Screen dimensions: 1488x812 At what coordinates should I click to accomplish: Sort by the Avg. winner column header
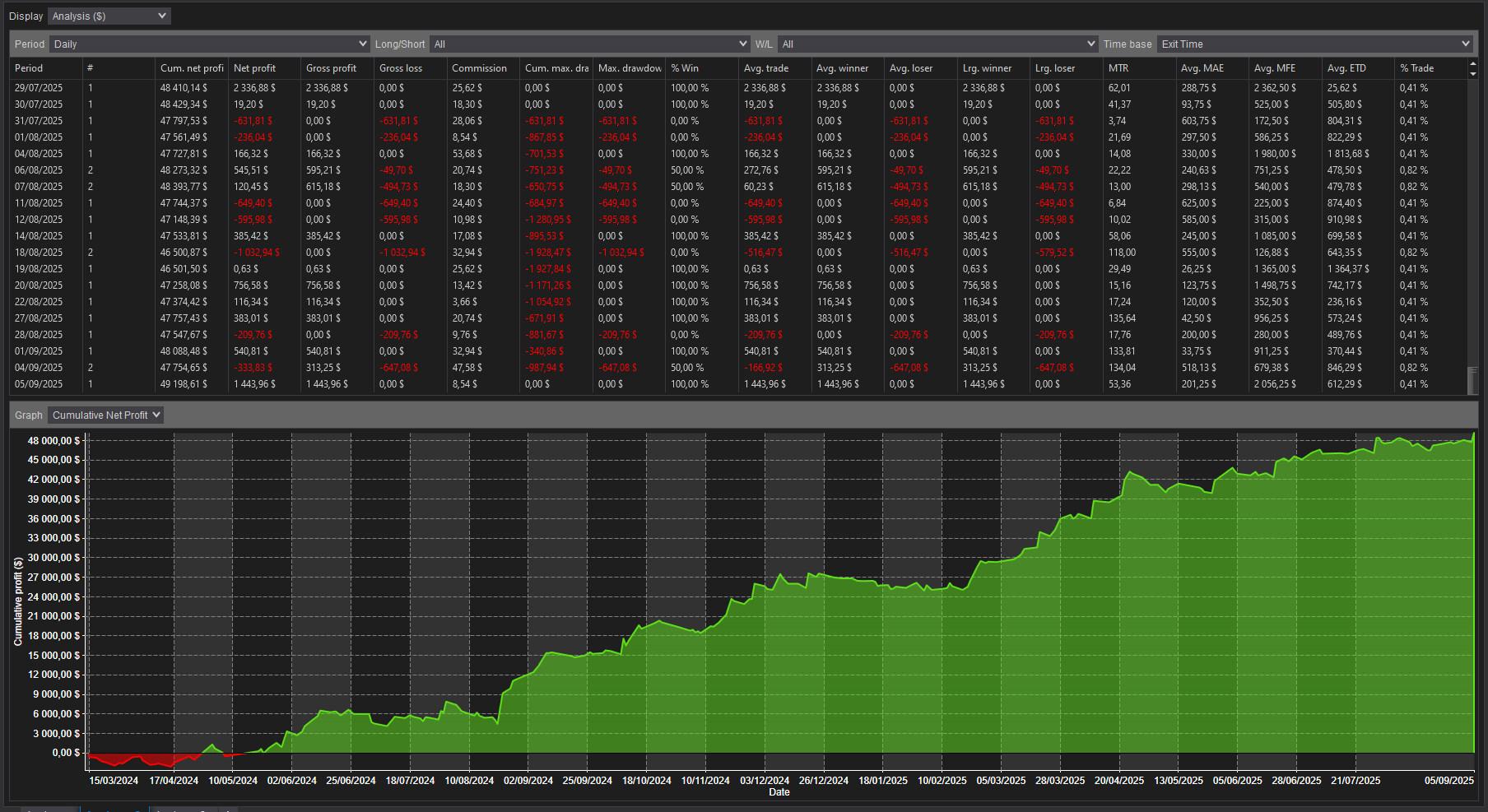(x=847, y=68)
